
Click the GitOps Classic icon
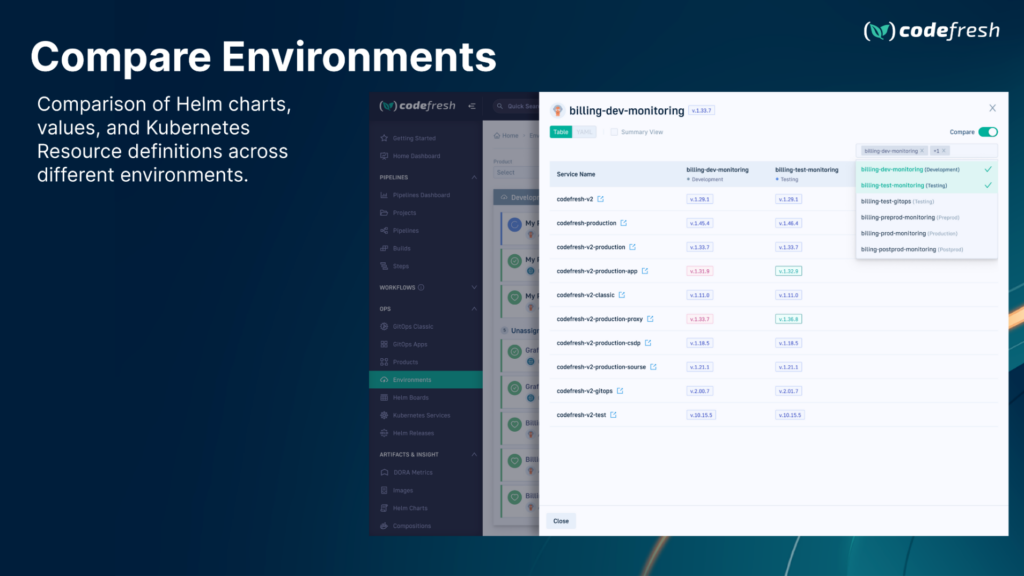tap(384, 326)
